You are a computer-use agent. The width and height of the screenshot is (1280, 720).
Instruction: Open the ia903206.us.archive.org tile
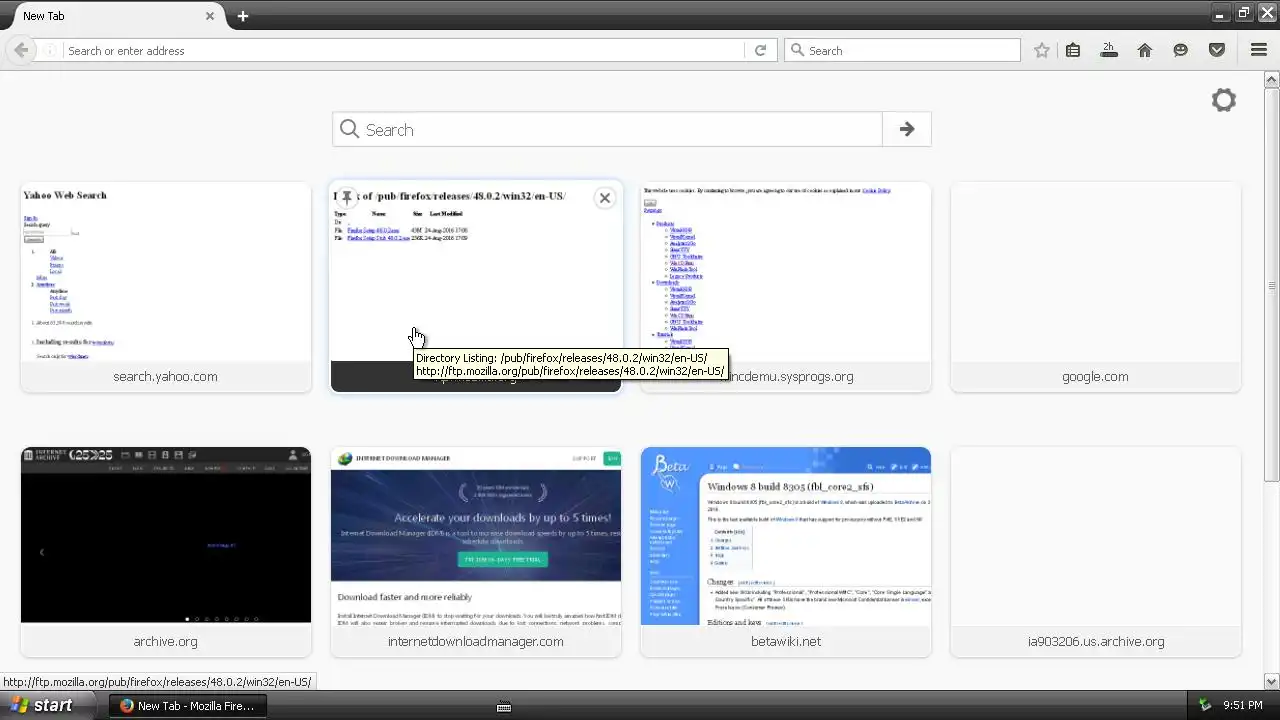tap(1096, 552)
